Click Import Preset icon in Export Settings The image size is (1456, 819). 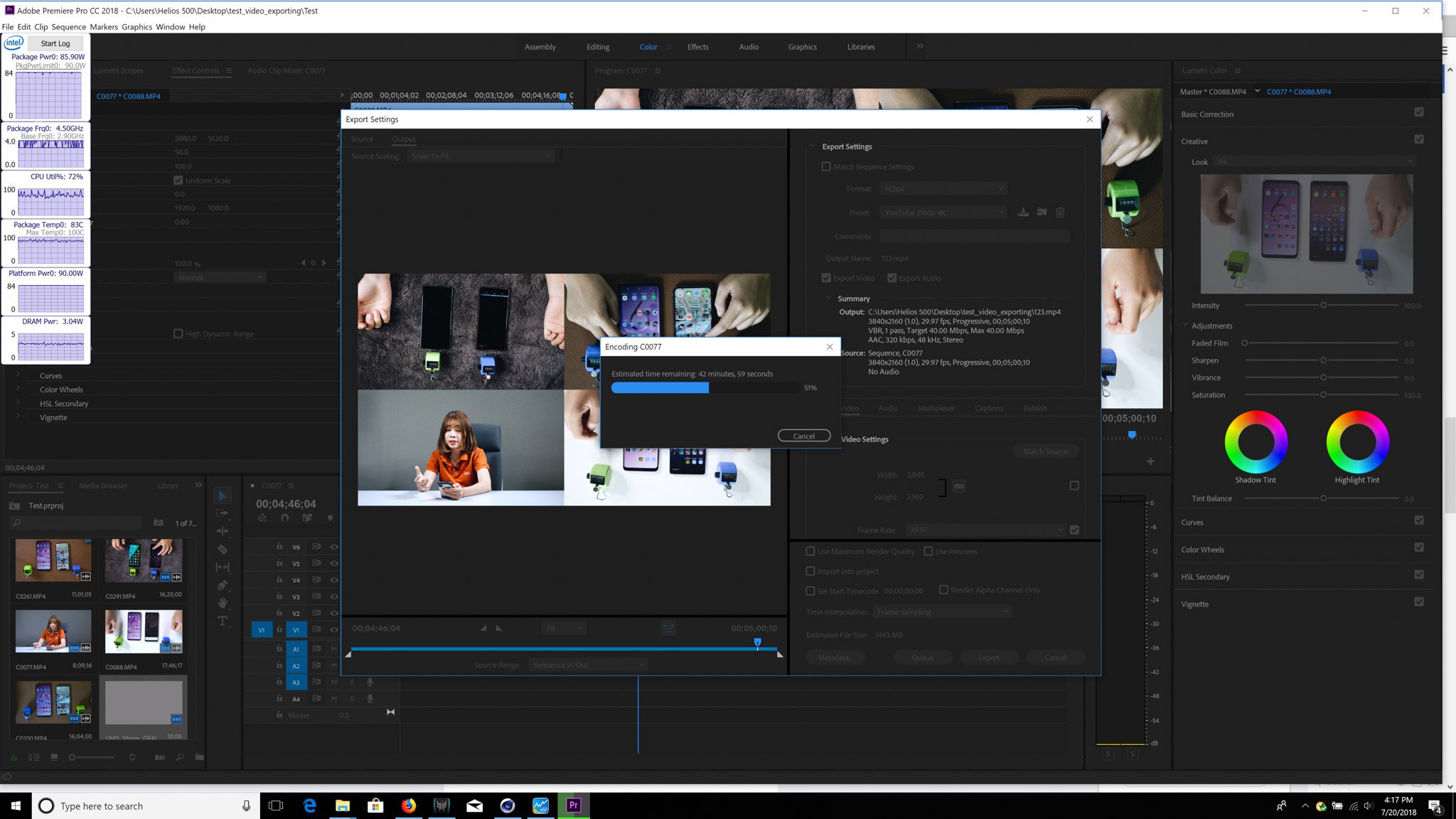[x=1042, y=213]
